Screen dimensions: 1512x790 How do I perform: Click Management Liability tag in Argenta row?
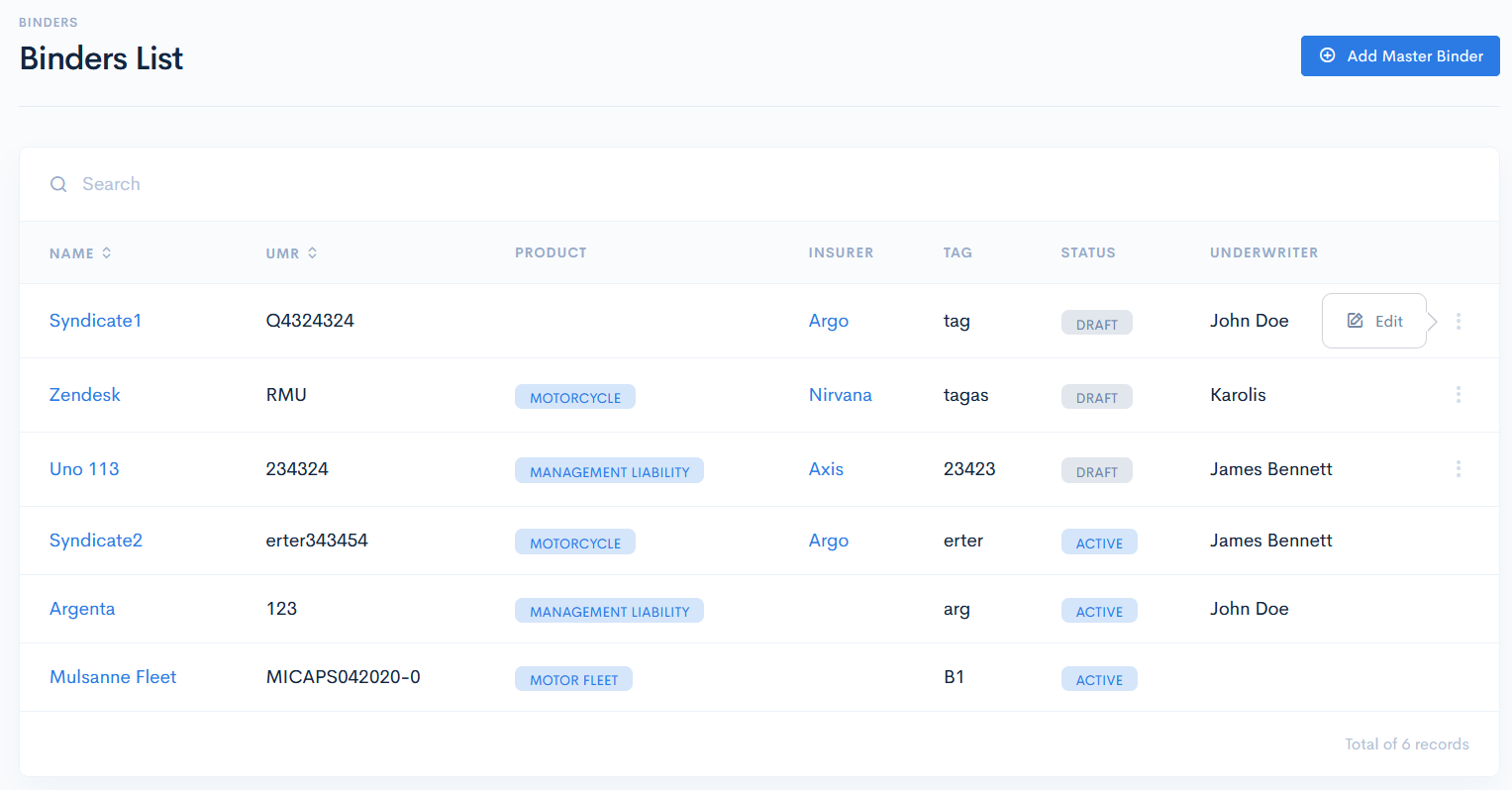[x=609, y=611]
